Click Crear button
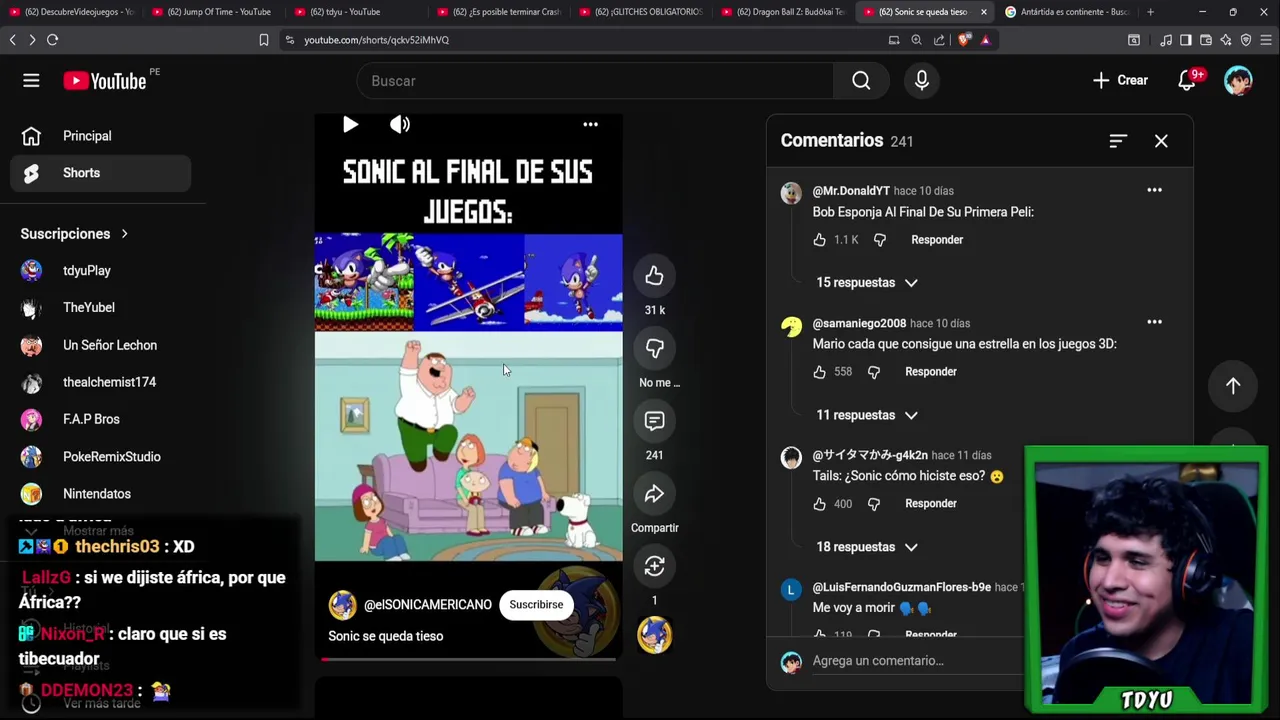 click(1120, 81)
